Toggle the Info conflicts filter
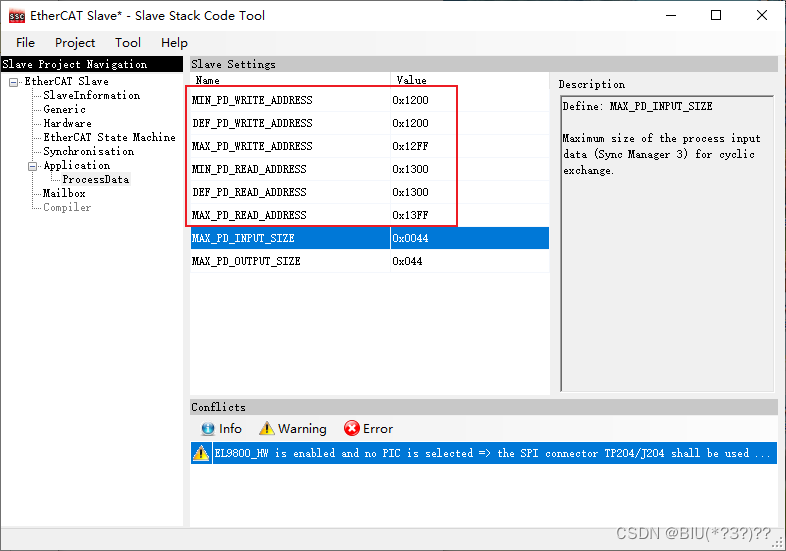This screenshot has width=786, height=551. point(221,429)
